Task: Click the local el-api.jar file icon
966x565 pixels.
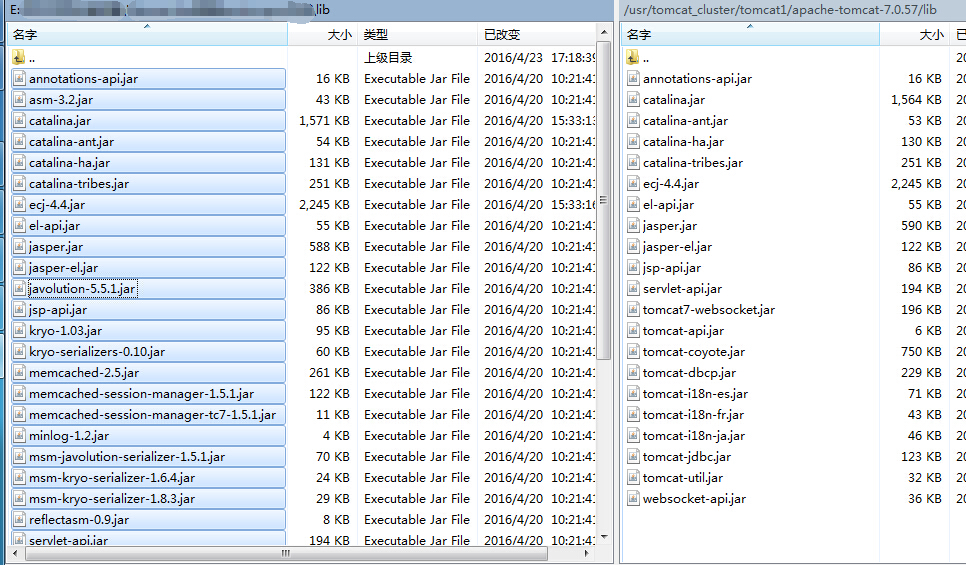Action: click(x=20, y=226)
